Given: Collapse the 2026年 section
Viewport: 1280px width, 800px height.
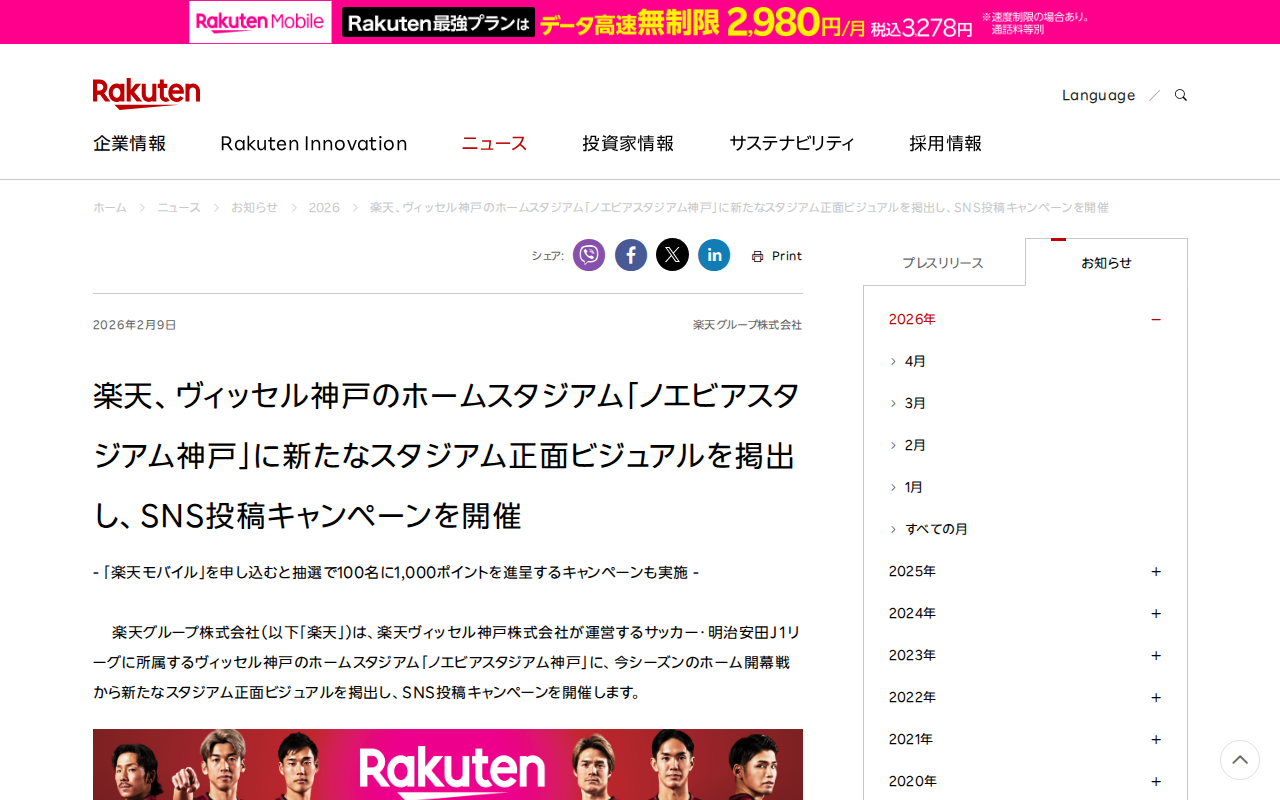Looking at the screenshot, I should 1156,320.
